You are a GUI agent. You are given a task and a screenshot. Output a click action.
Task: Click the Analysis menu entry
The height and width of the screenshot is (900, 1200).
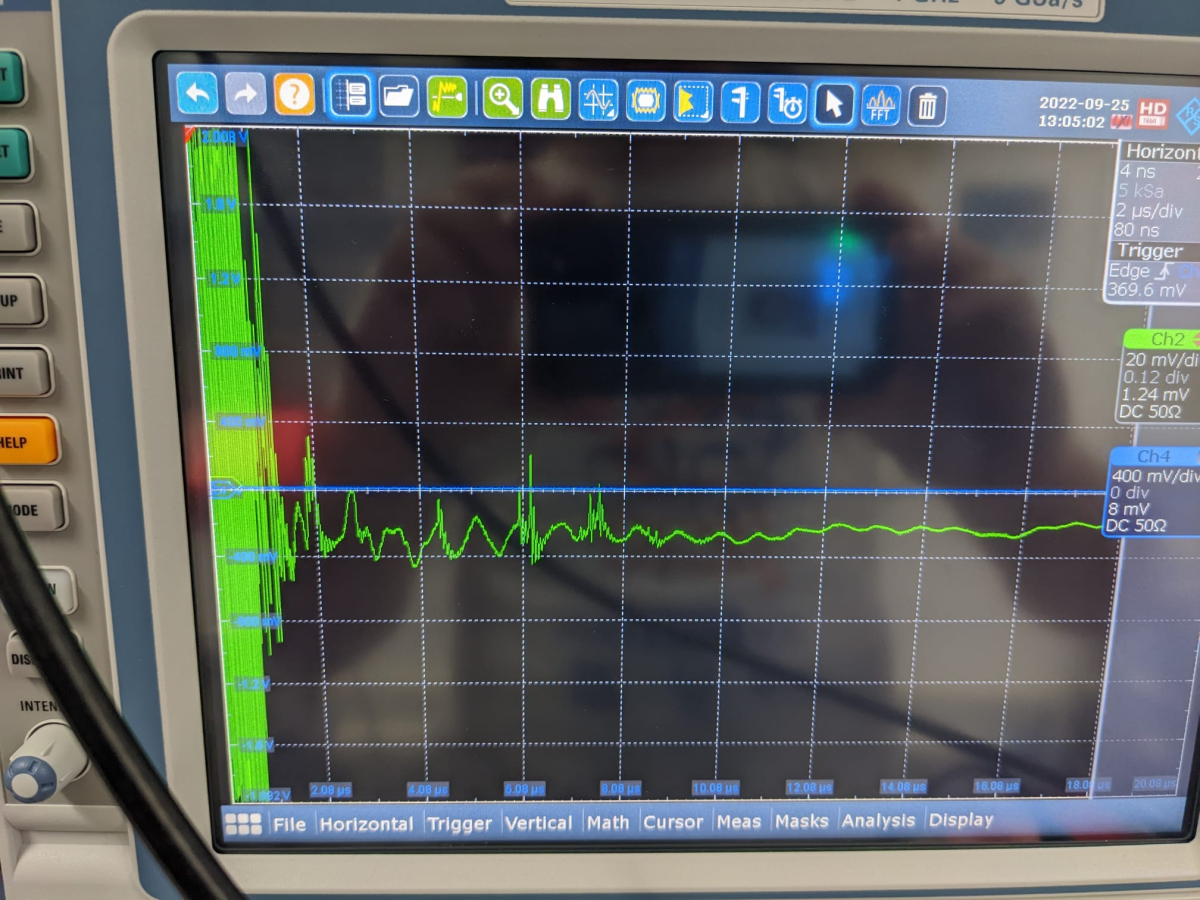point(878,820)
